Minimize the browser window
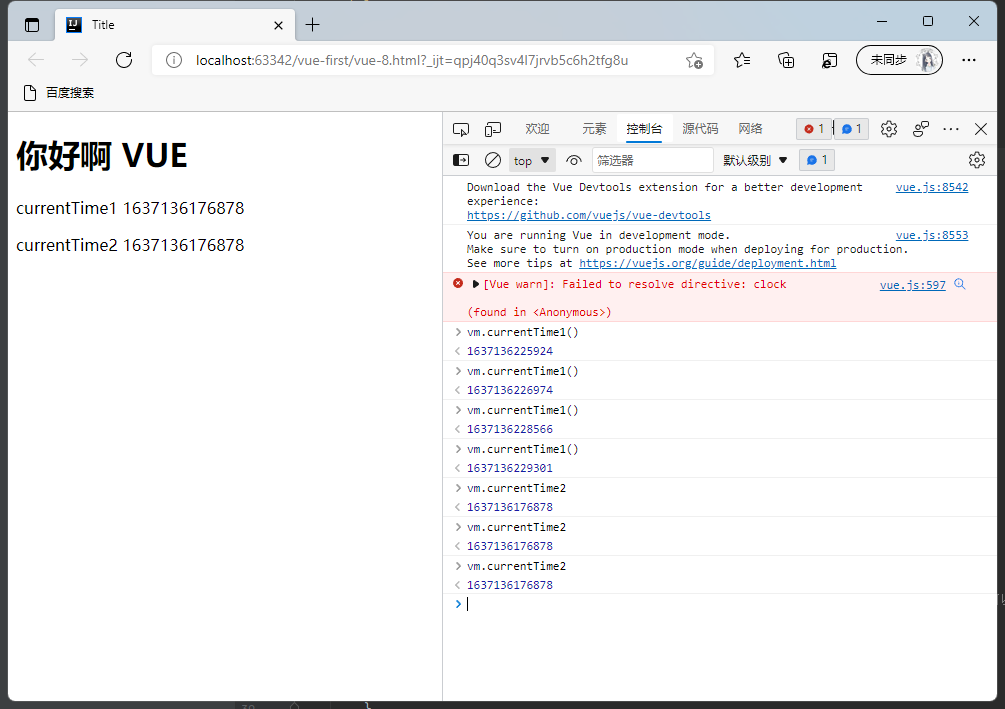1005x709 pixels. [x=882, y=22]
